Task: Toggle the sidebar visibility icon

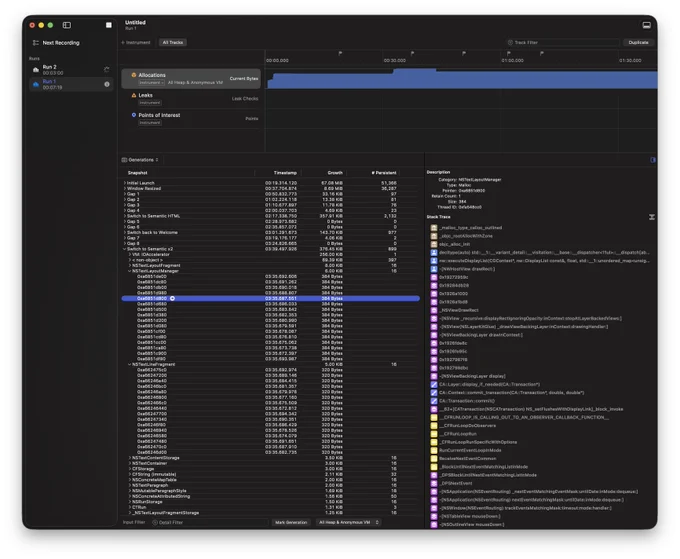Action: click(x=67, y=25)
